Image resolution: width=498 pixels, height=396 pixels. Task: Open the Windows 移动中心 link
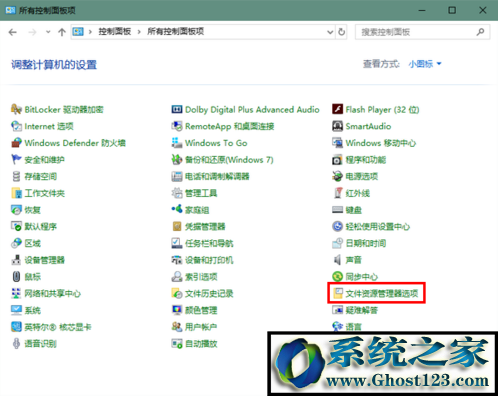[x=381, y=143]
